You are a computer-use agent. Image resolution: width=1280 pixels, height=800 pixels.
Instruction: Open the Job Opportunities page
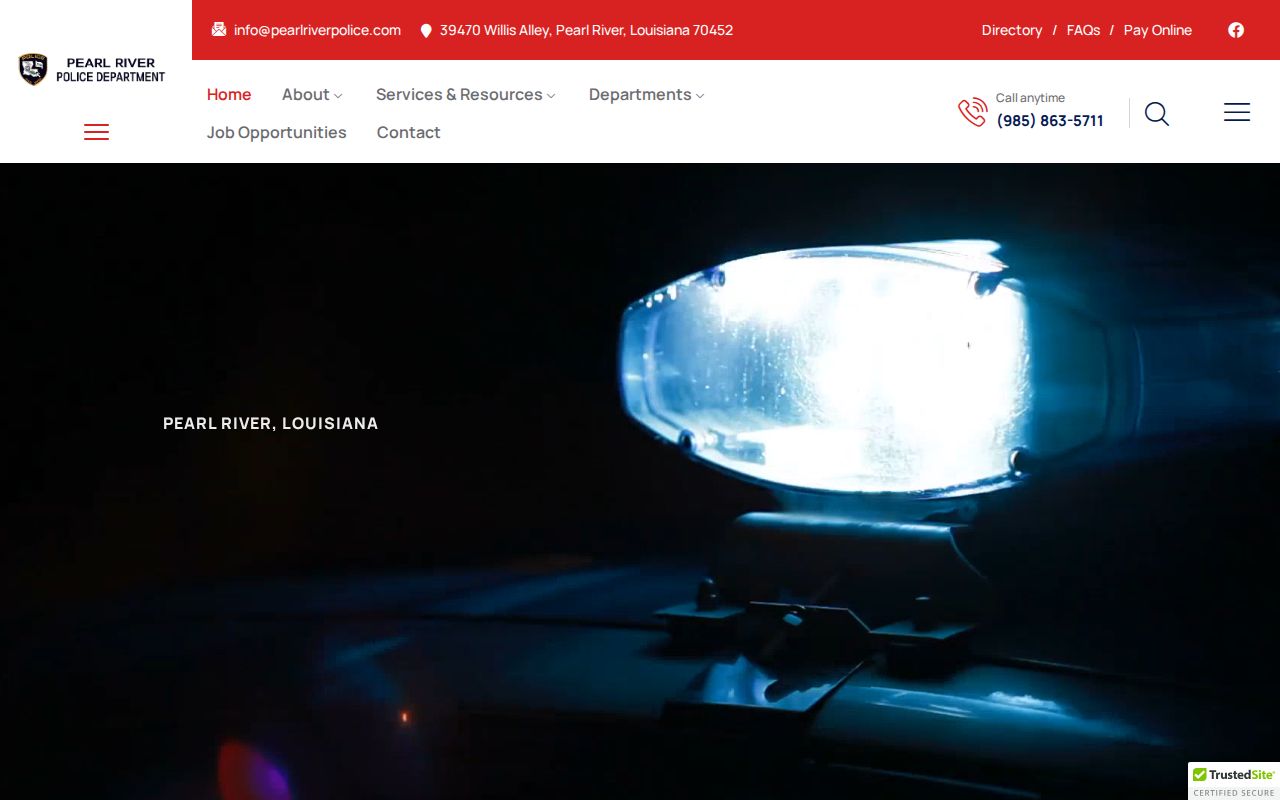point(277,132)
